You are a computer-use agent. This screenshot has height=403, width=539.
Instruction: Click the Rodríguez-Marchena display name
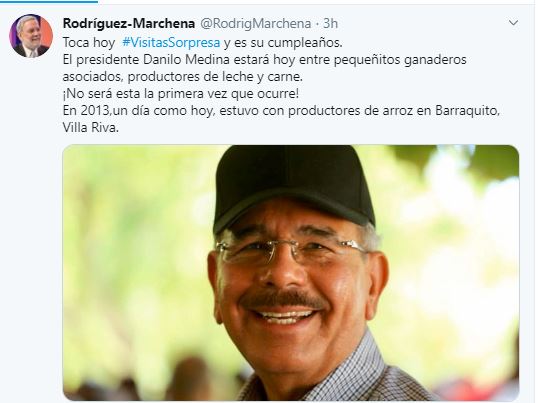point(129,23)
